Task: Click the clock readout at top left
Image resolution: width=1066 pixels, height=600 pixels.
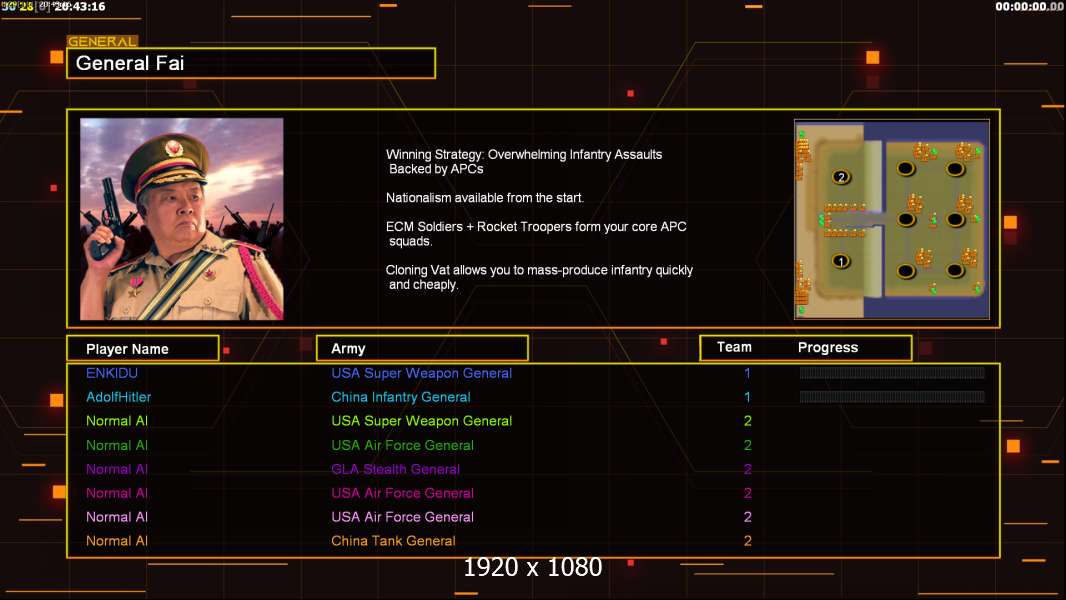Action: click(x=80, y=7)
